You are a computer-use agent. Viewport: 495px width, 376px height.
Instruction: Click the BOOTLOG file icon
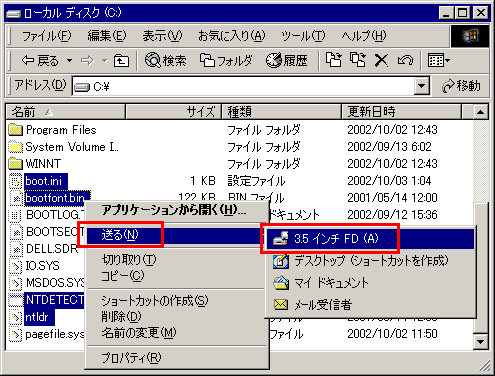point(15,215)
